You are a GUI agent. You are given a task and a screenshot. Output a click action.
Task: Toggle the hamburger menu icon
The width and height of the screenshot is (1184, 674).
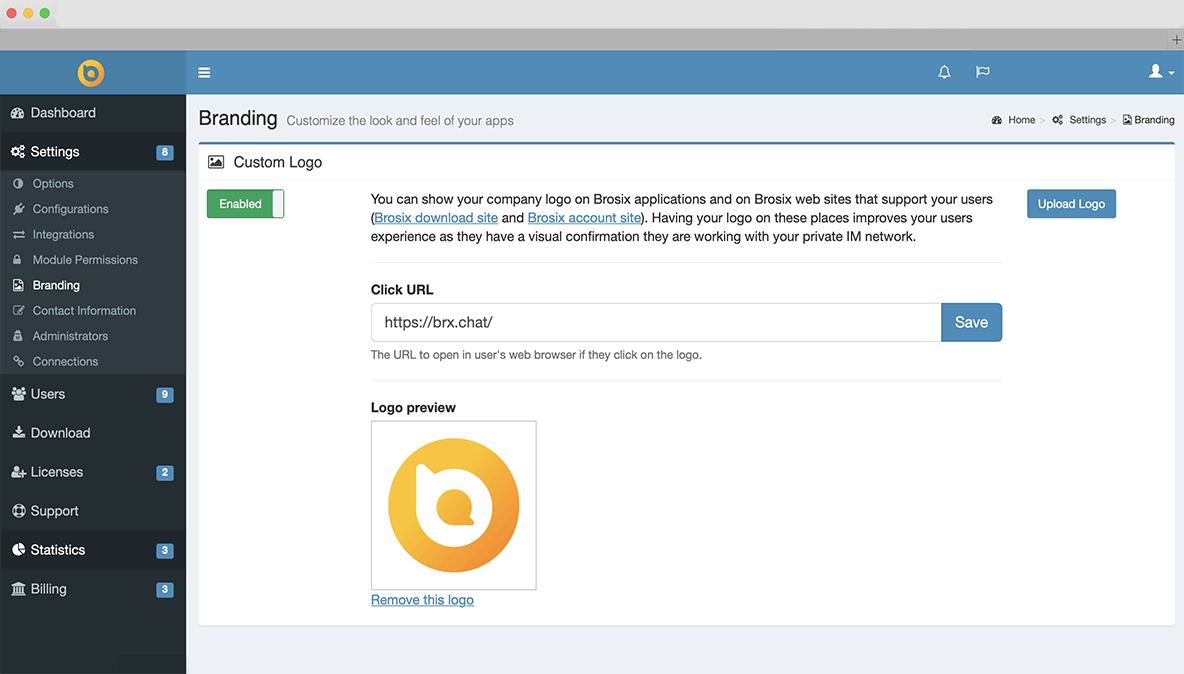(204, 72)
